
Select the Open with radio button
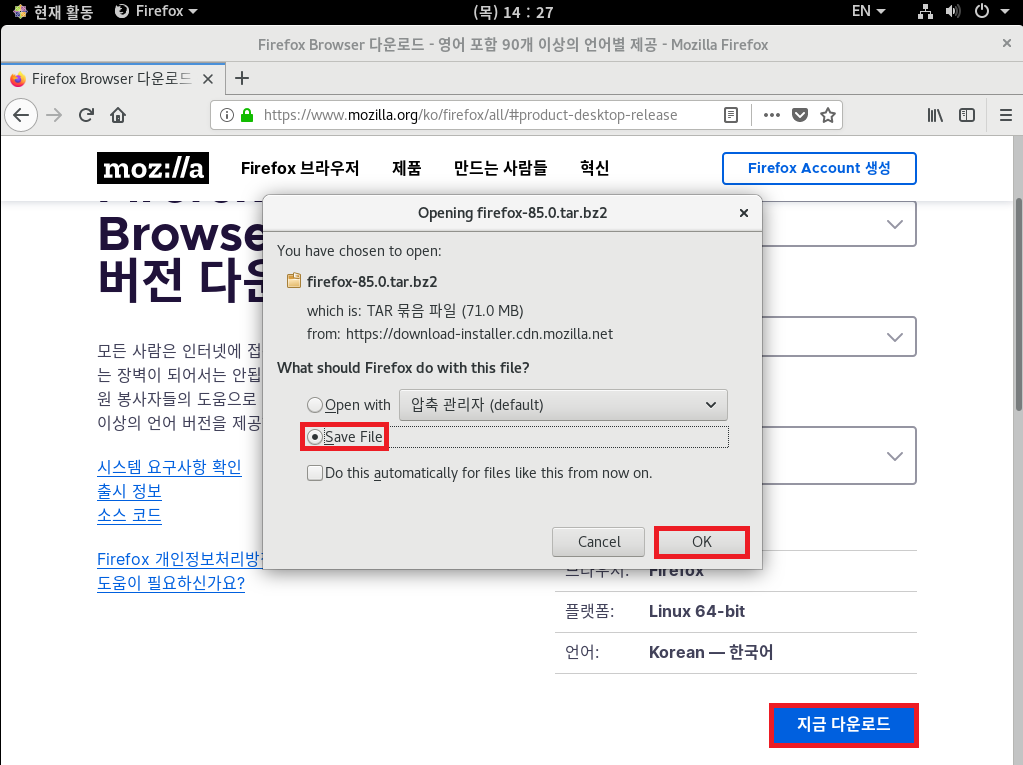314,405
